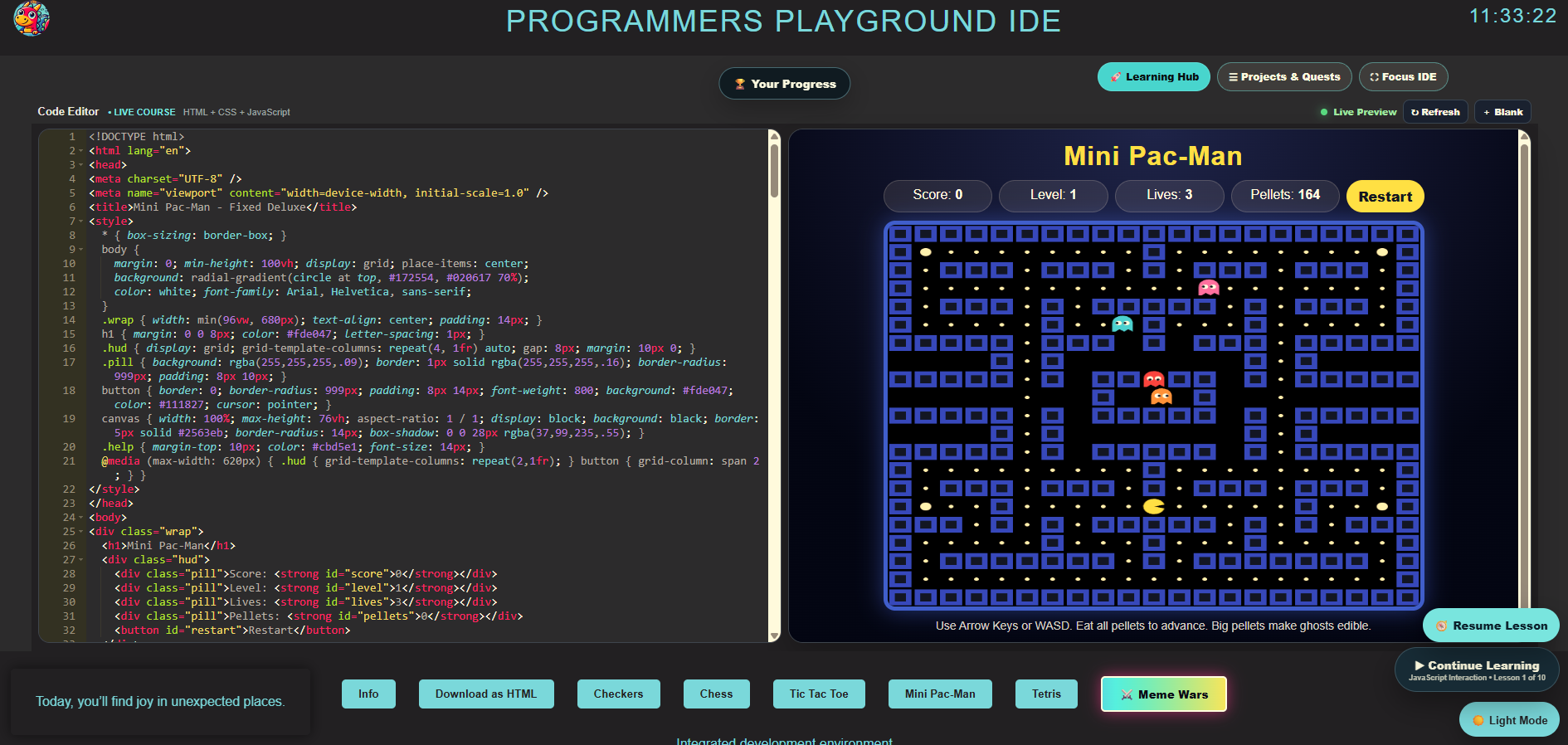Open the Learning Hub

coord(1154,77)
